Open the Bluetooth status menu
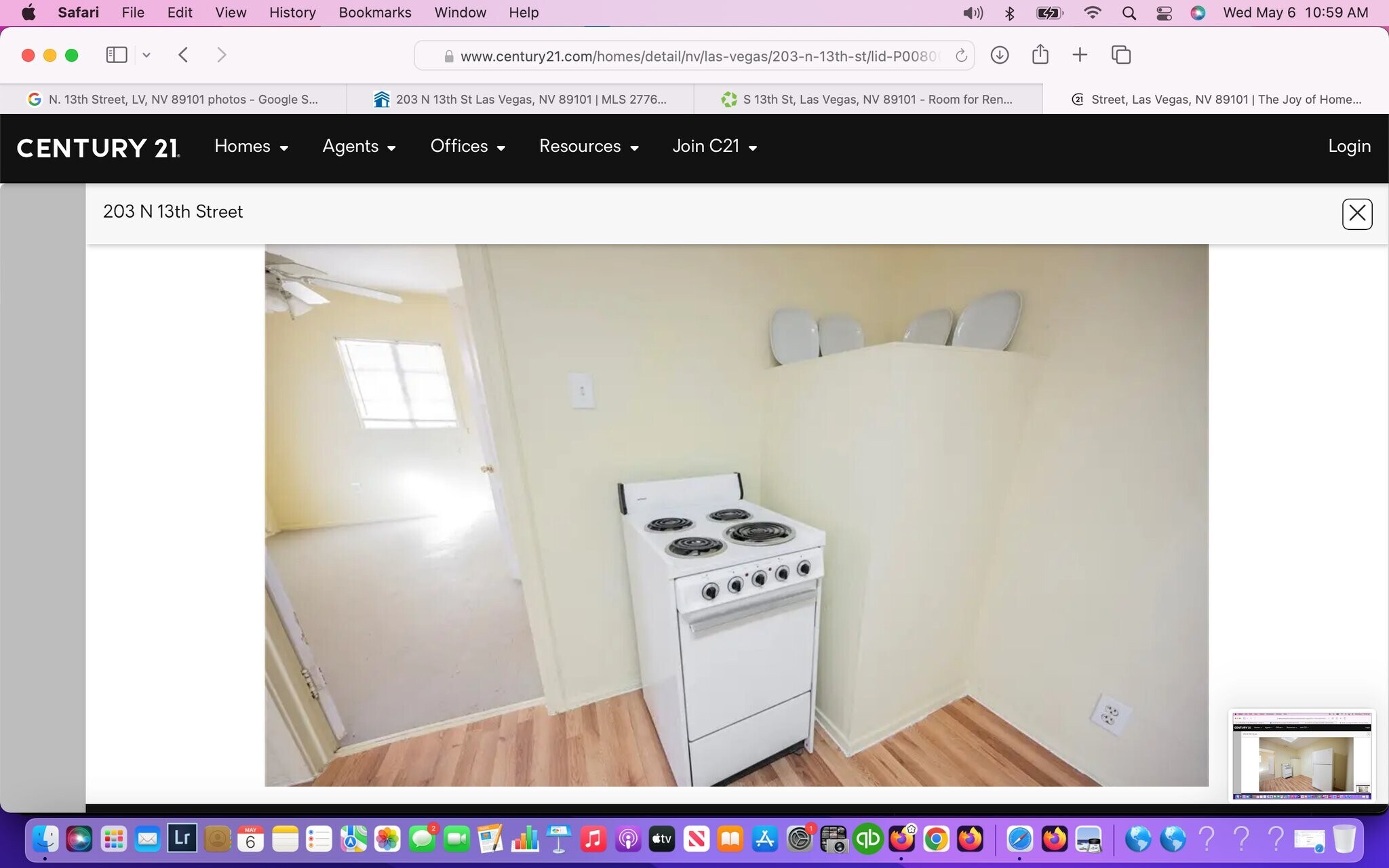 tap(1009, 13)
